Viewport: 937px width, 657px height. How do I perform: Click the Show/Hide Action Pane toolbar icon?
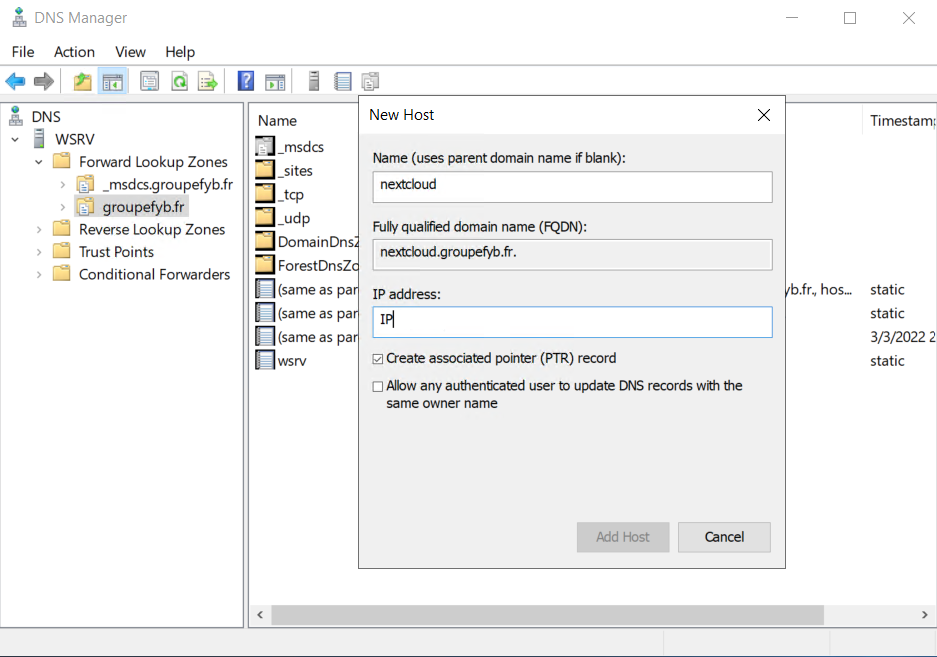tap(274, 81)
